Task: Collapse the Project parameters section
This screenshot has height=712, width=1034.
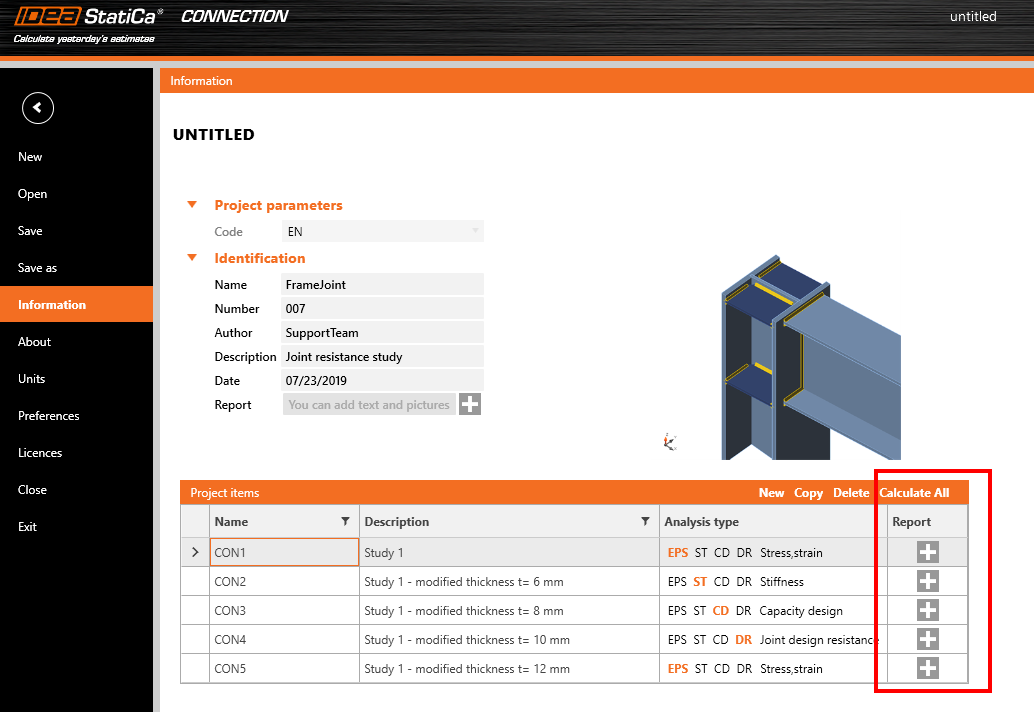Action: tap(192, 204)
